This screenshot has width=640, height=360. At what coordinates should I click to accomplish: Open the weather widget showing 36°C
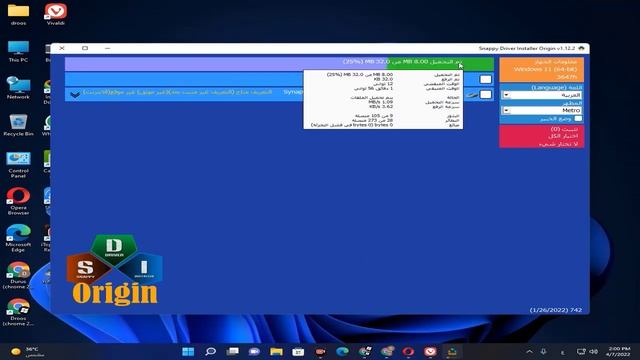click(x=27, y=351)
